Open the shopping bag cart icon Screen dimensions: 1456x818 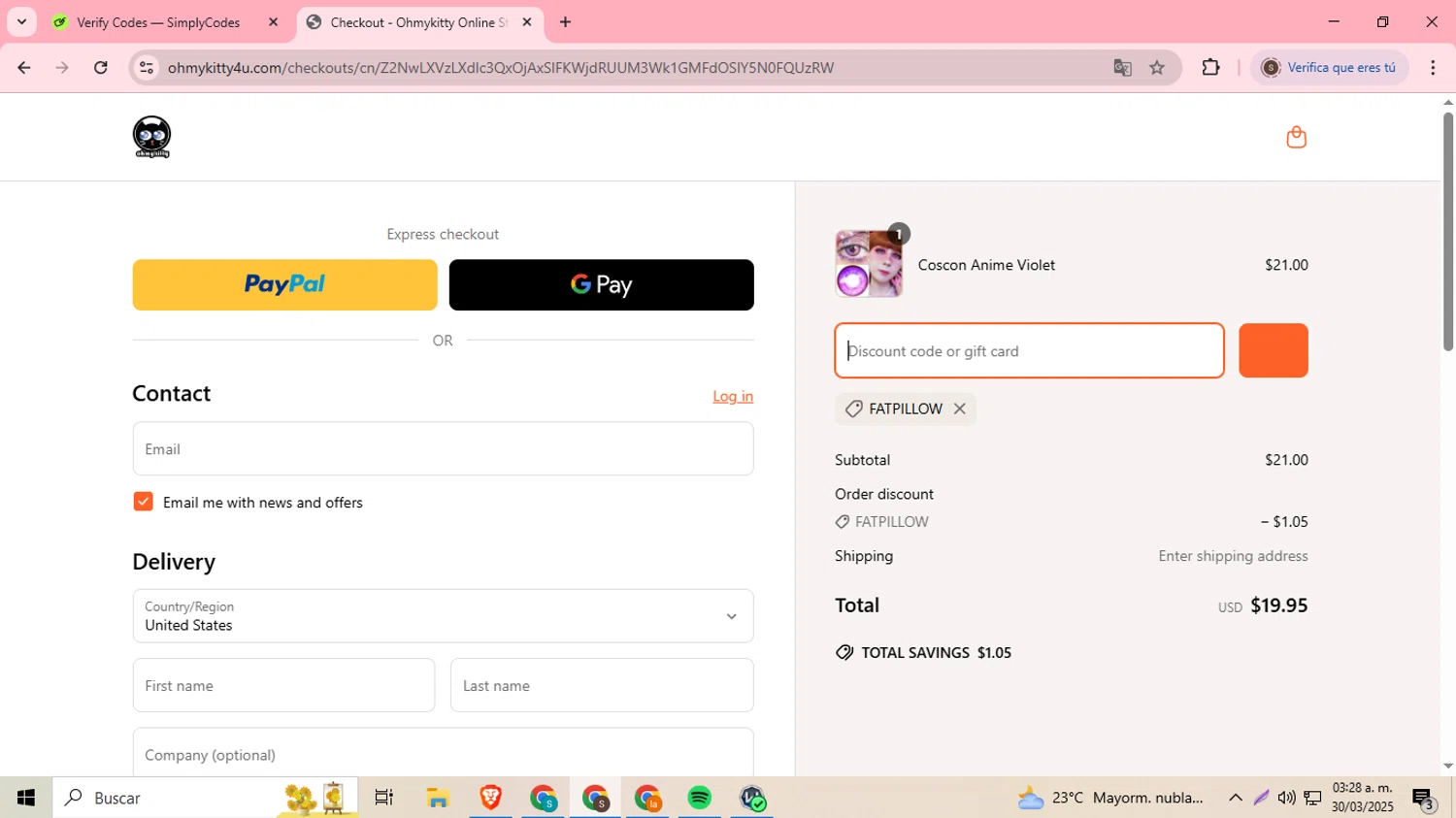coord(1296,137)
